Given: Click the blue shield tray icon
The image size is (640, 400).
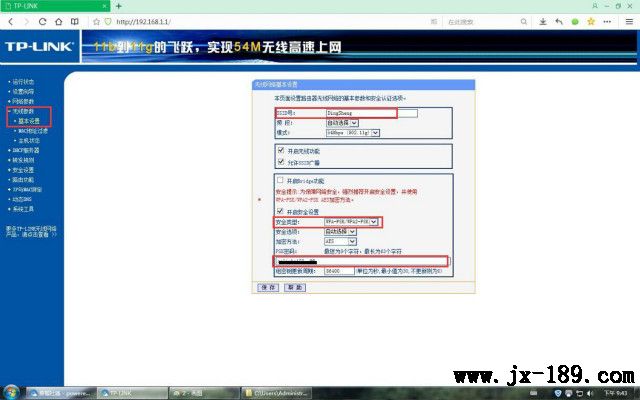Looking at the screenshot, I should [x=558, y=393].
